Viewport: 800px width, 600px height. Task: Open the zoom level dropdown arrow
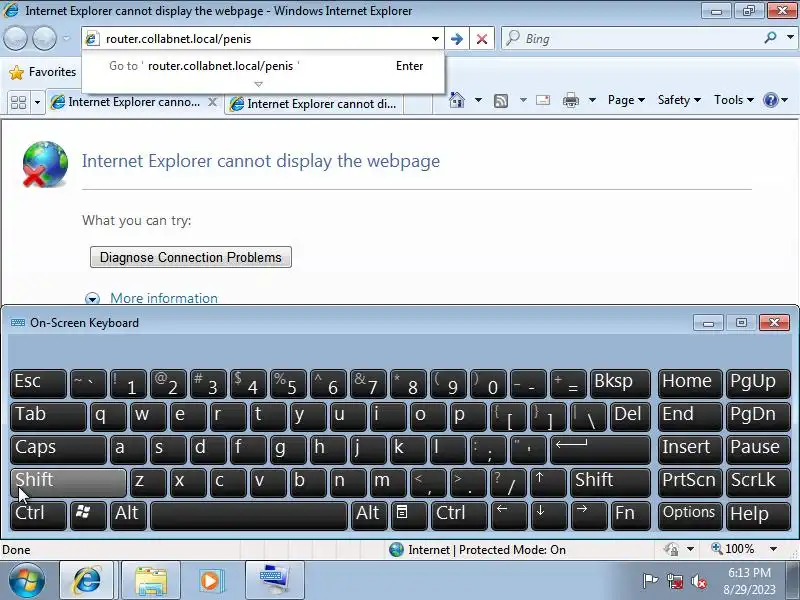click(x=773, y=549)
